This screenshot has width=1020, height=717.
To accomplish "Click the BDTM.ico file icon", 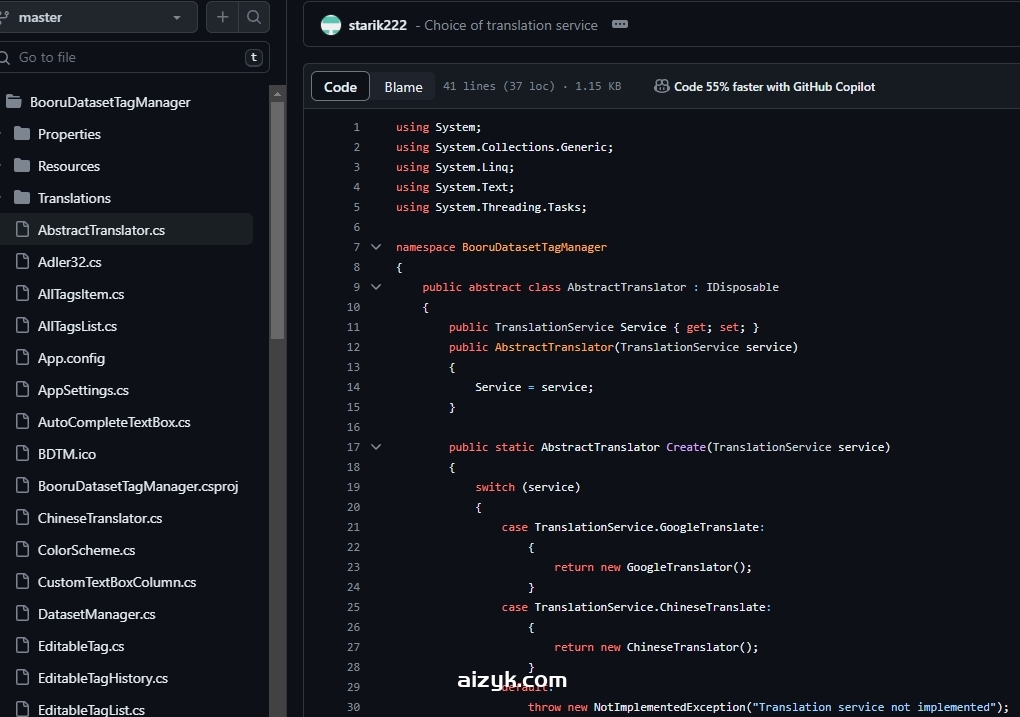I will coord(22,454).
